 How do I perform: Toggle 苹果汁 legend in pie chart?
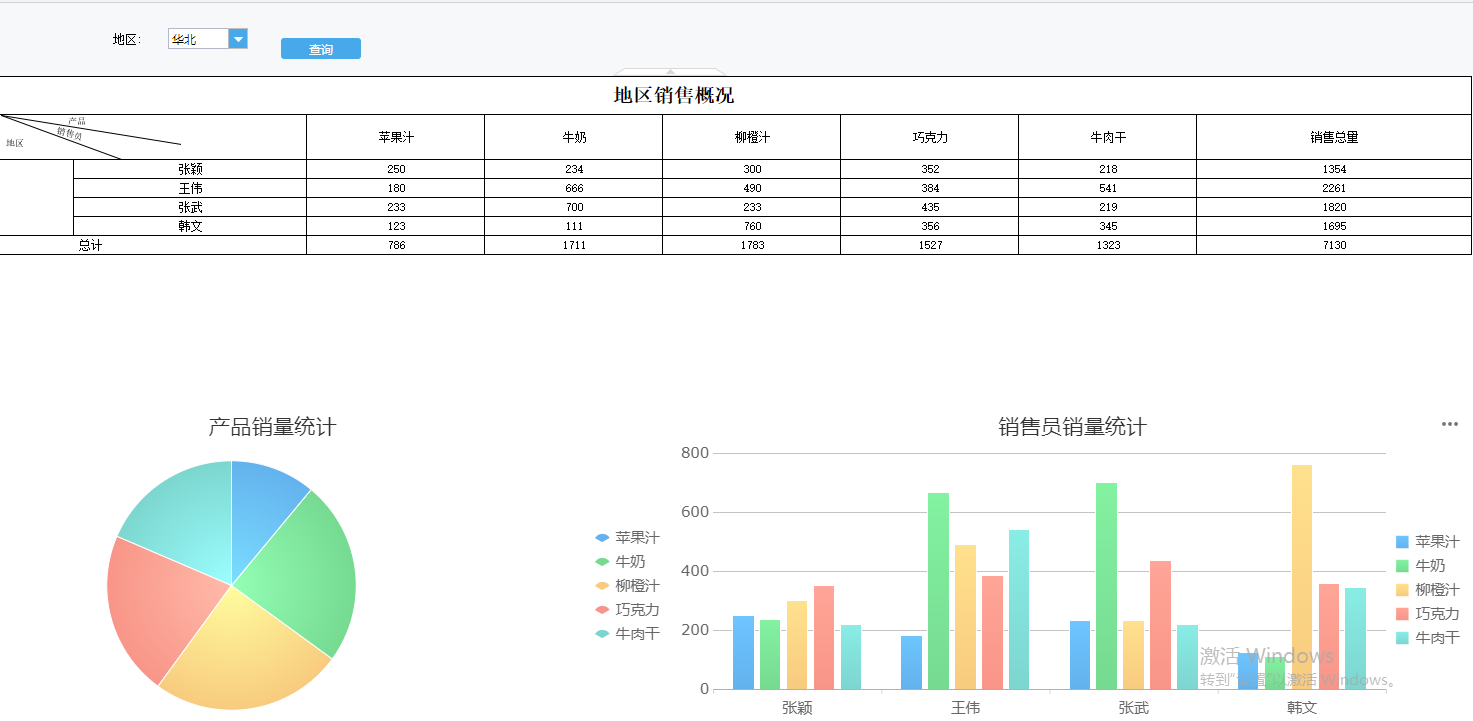[x=627, y=538]
